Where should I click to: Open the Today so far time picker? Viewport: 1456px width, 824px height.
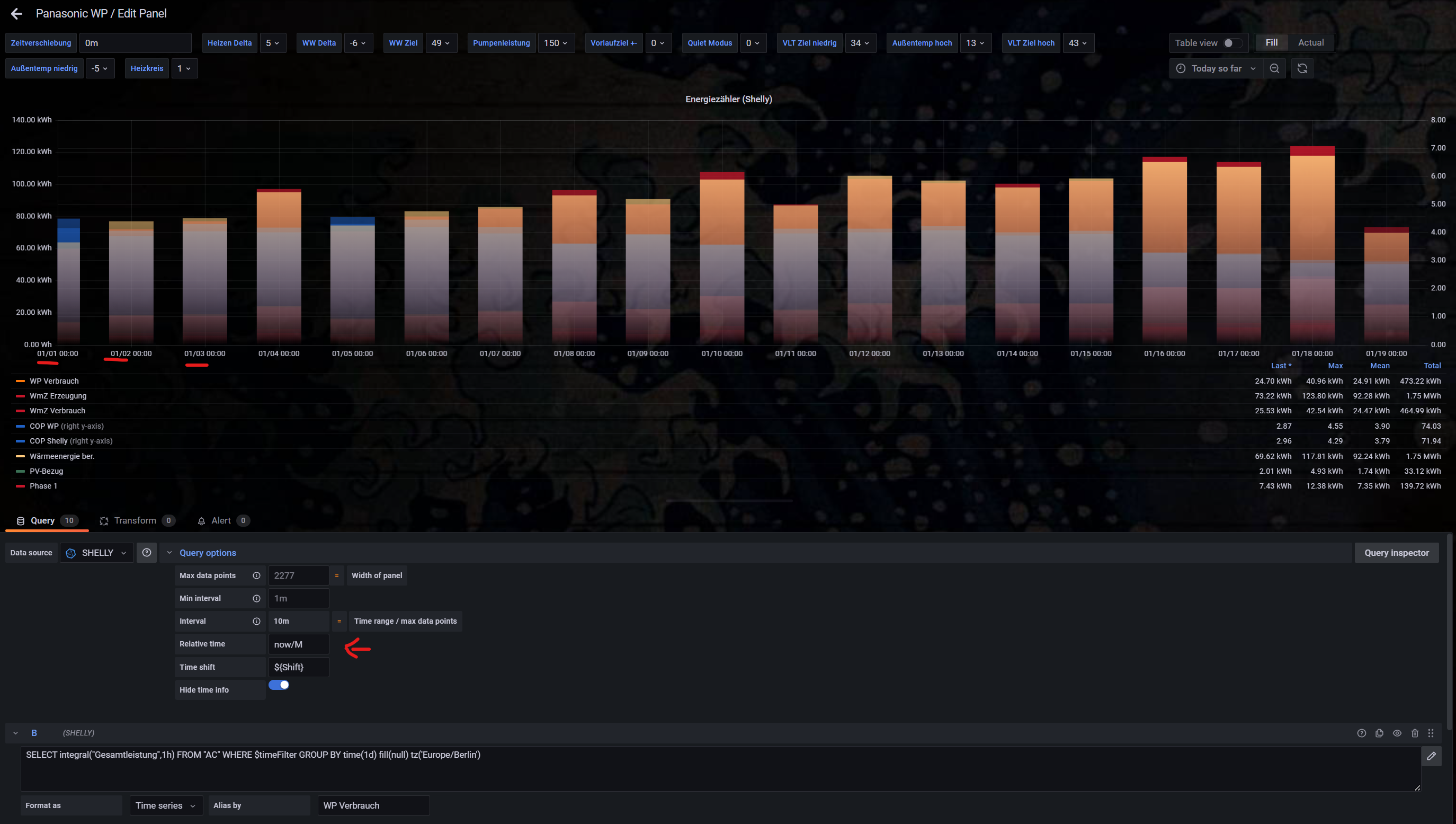click(x=1217, y=68)
